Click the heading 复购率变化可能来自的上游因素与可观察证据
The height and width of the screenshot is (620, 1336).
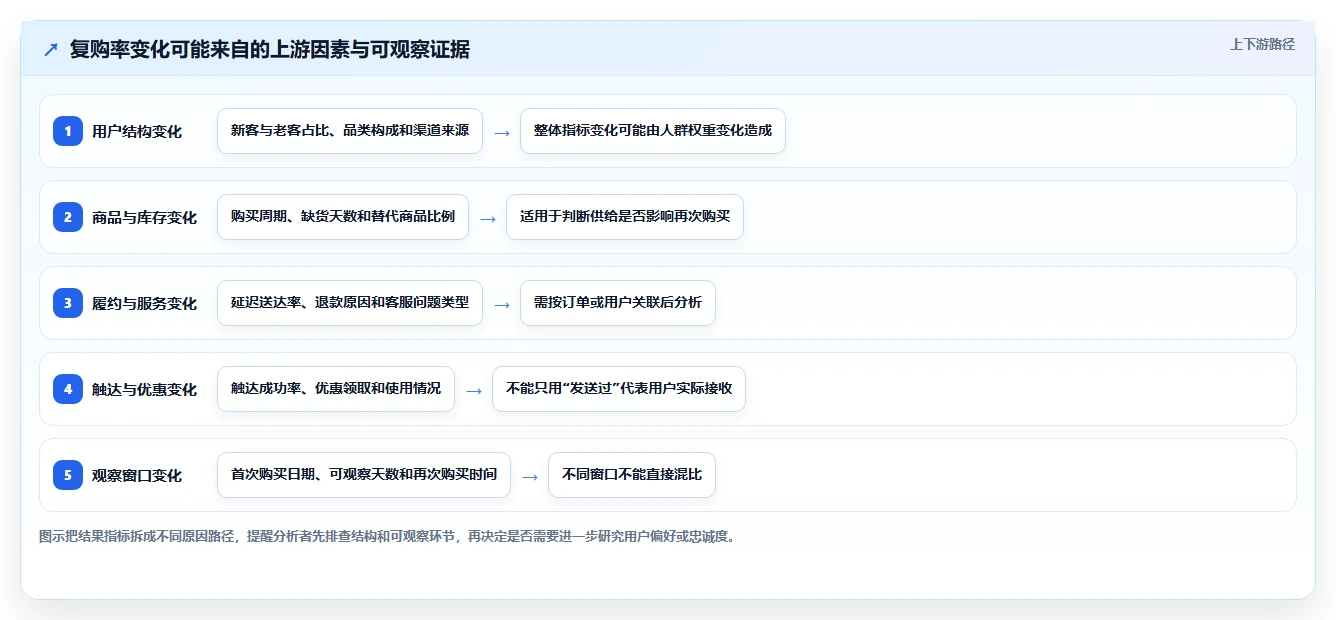(270, 49)
